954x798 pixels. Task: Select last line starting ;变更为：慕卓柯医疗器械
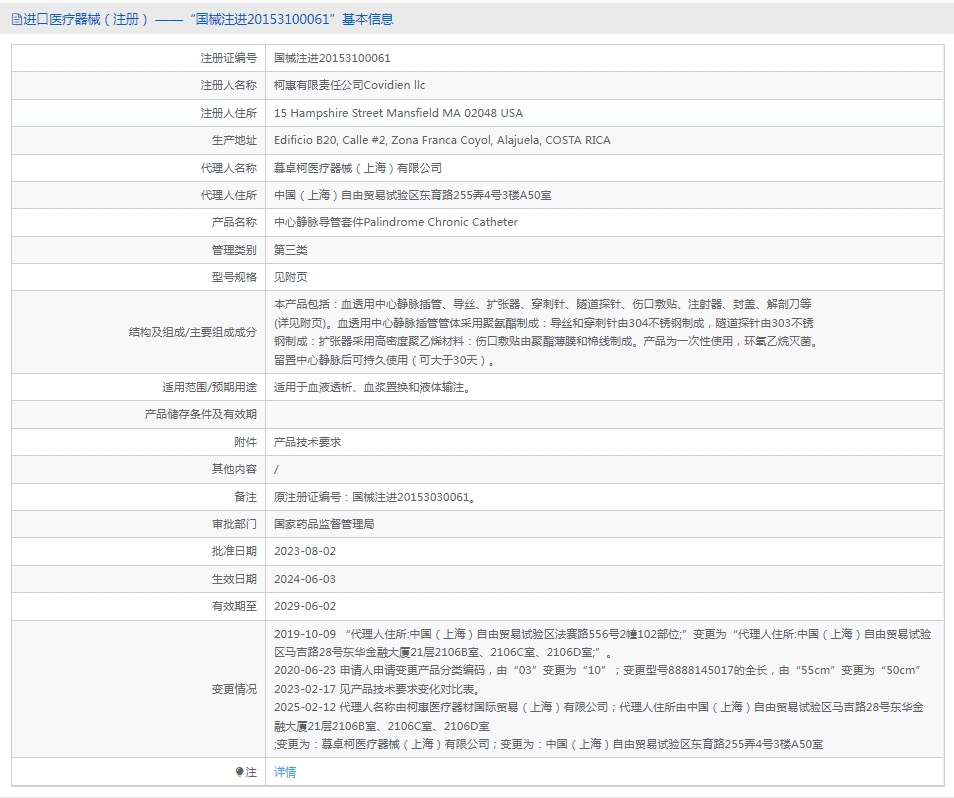click(x=548, y=744)
